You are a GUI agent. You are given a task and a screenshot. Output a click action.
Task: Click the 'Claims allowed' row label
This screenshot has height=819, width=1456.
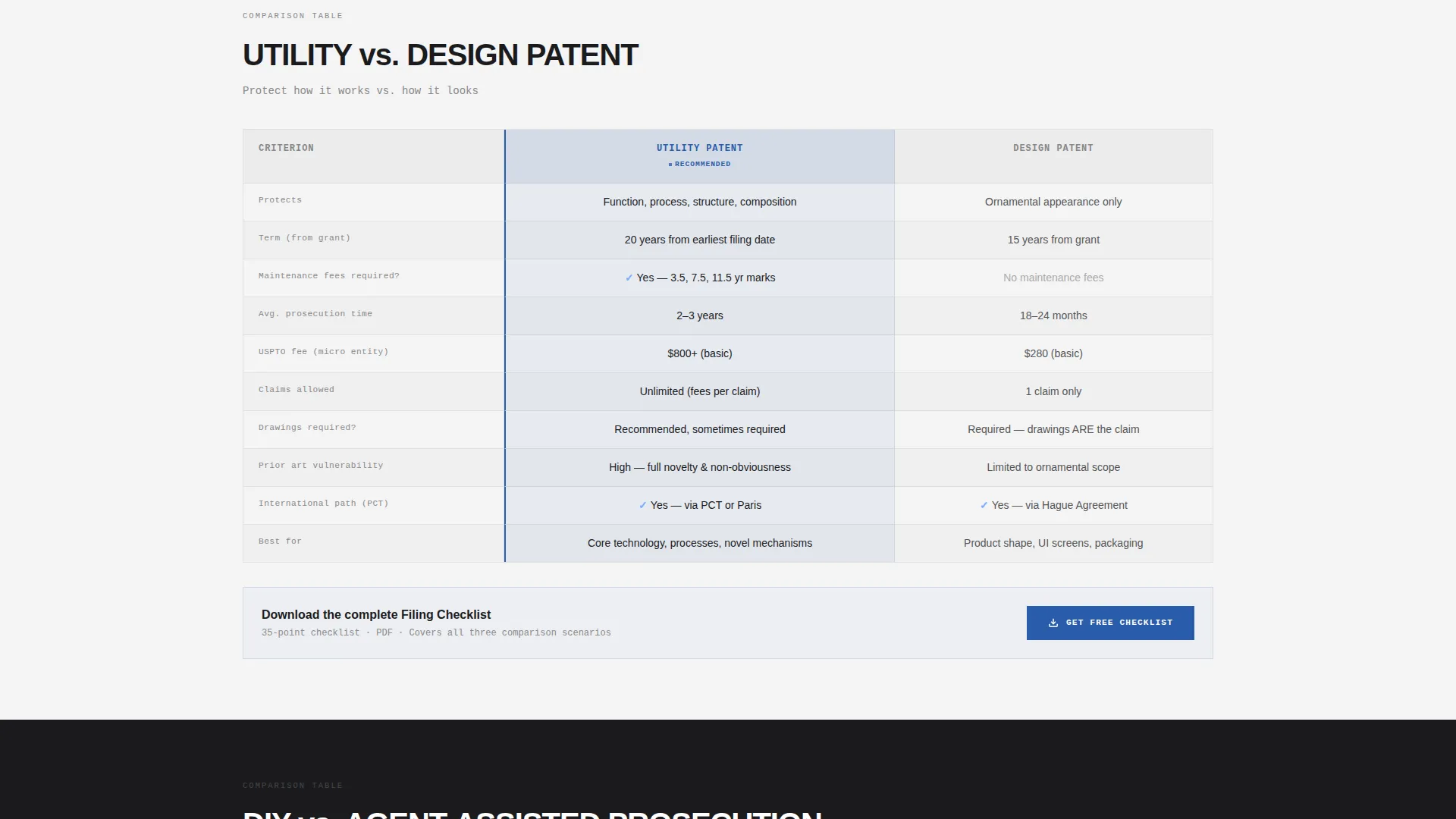tap(296, 390)
